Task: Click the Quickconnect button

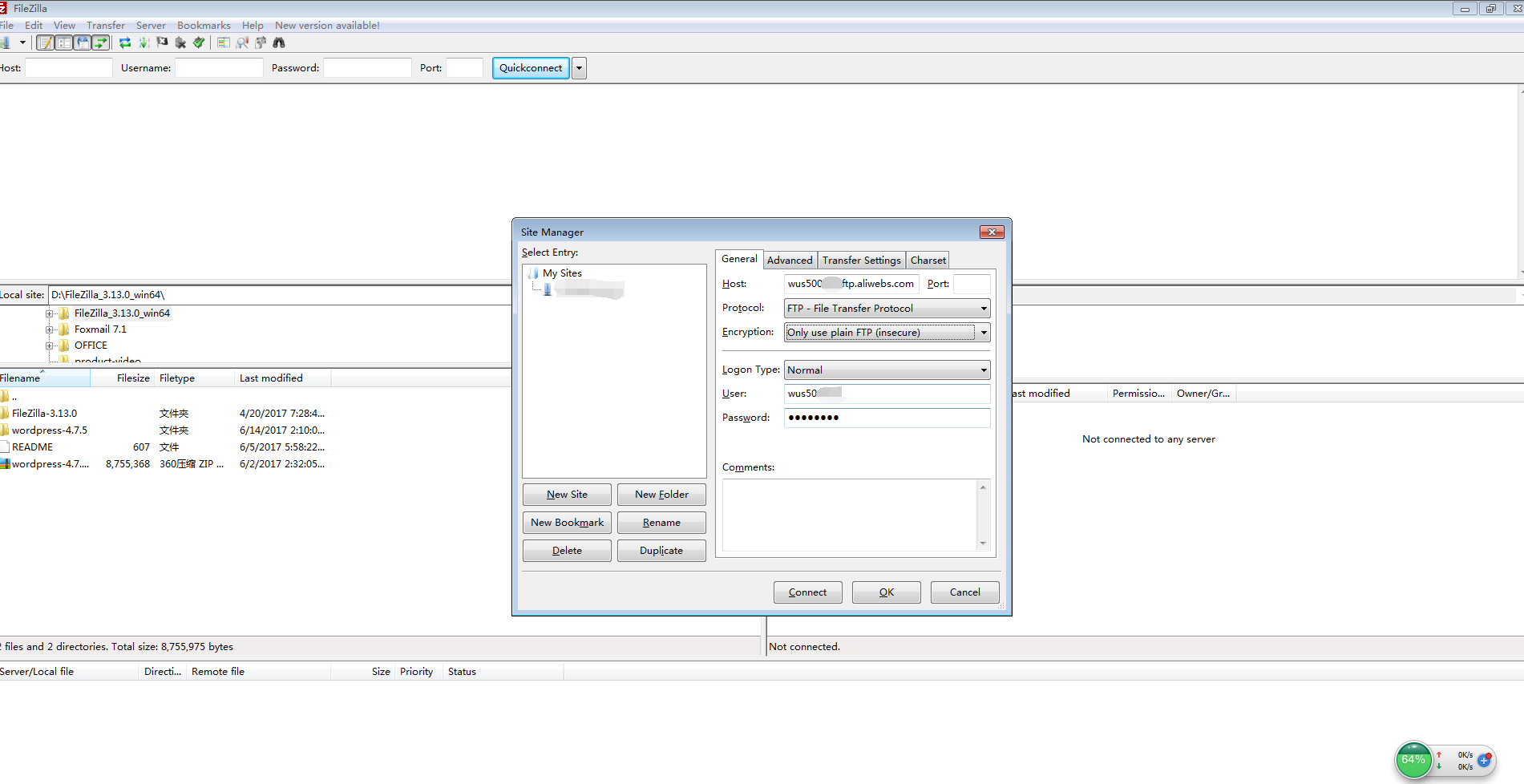Action: tap(531, 68)
